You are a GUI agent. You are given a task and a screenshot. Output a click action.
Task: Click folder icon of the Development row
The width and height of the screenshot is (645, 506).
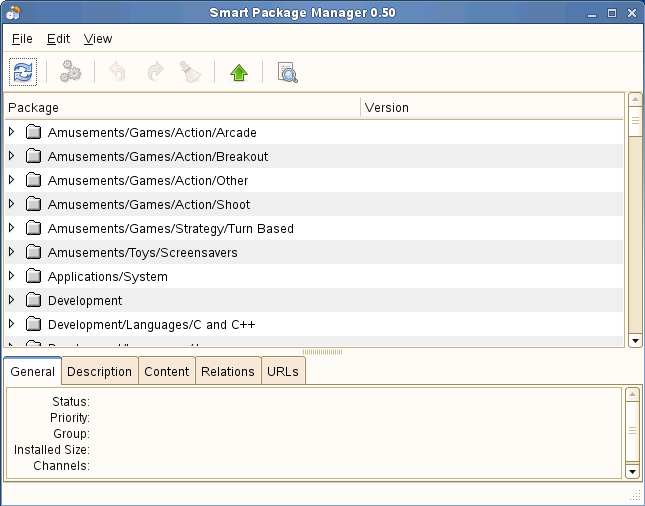(x=33, y=300)
